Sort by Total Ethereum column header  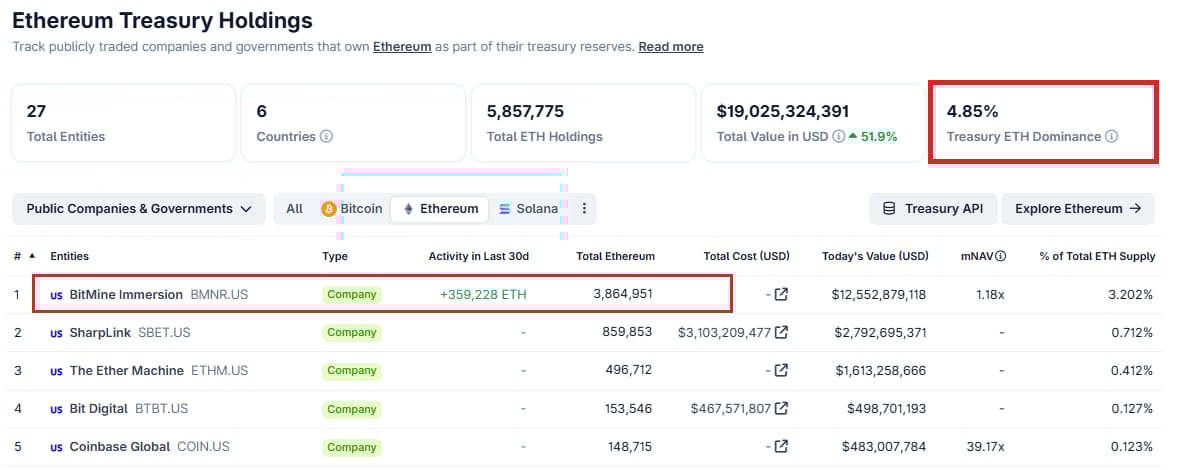pyautogui.click(x=615, y=256)
